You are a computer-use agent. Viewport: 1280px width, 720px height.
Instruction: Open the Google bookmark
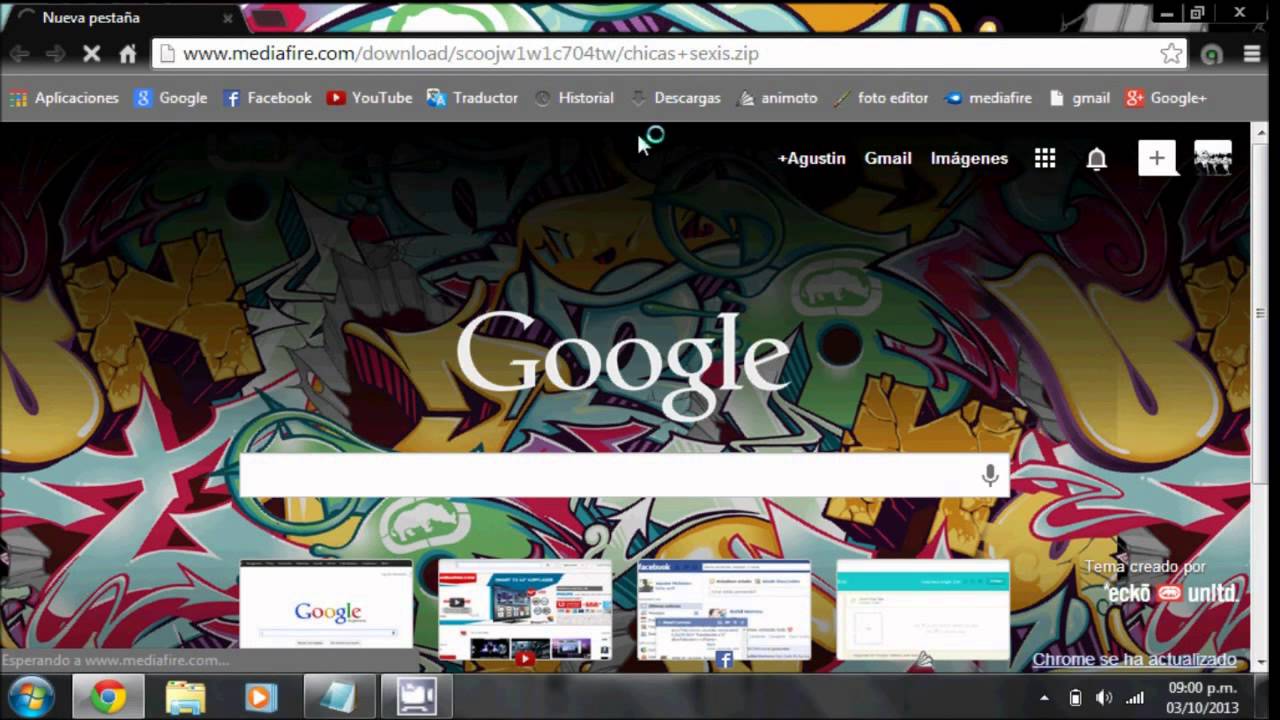tap(171, 98)
